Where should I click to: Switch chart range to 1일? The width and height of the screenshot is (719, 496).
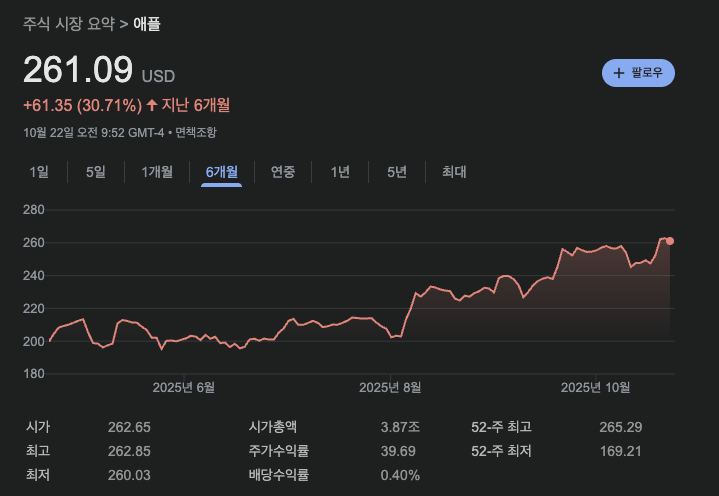click(39, 172)
